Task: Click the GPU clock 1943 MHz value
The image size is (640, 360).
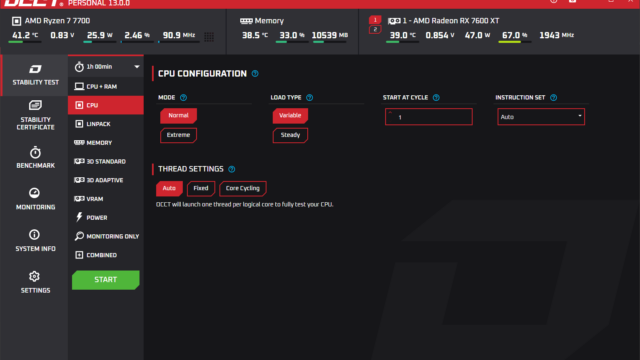Action: [x=557, y=36]
